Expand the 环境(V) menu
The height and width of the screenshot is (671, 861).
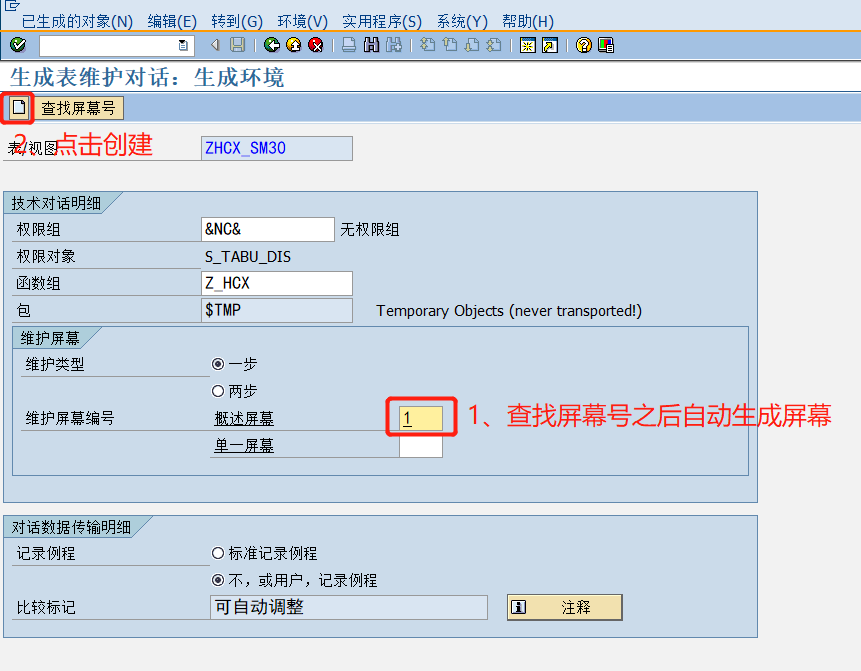(x=303, y=21)
